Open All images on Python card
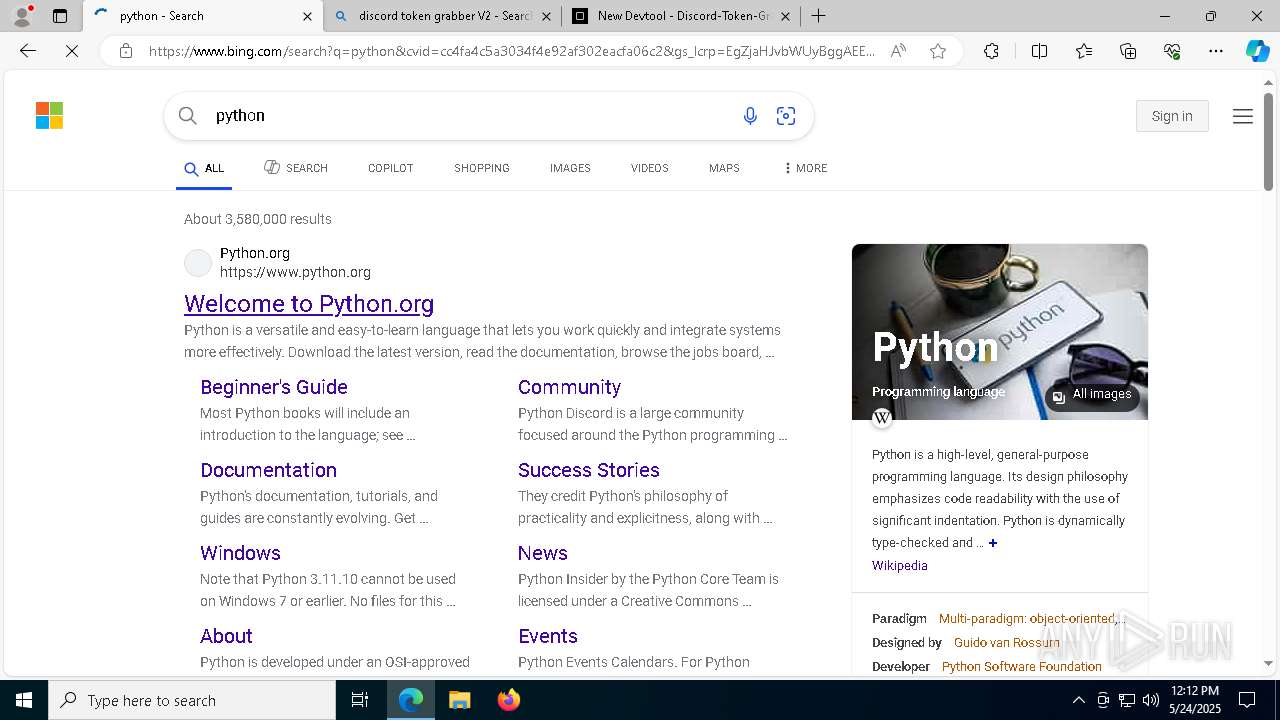This screenshot has width=1280, height=720. click(x=1092, y=395)
